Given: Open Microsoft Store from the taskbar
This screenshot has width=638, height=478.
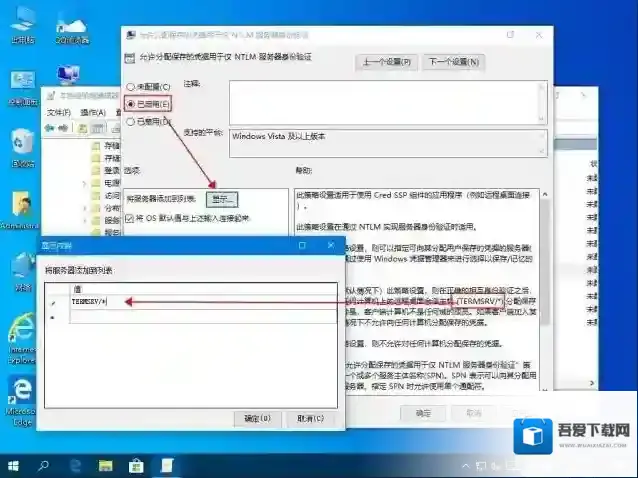Looking at the screenshot, I should (136, 466).
